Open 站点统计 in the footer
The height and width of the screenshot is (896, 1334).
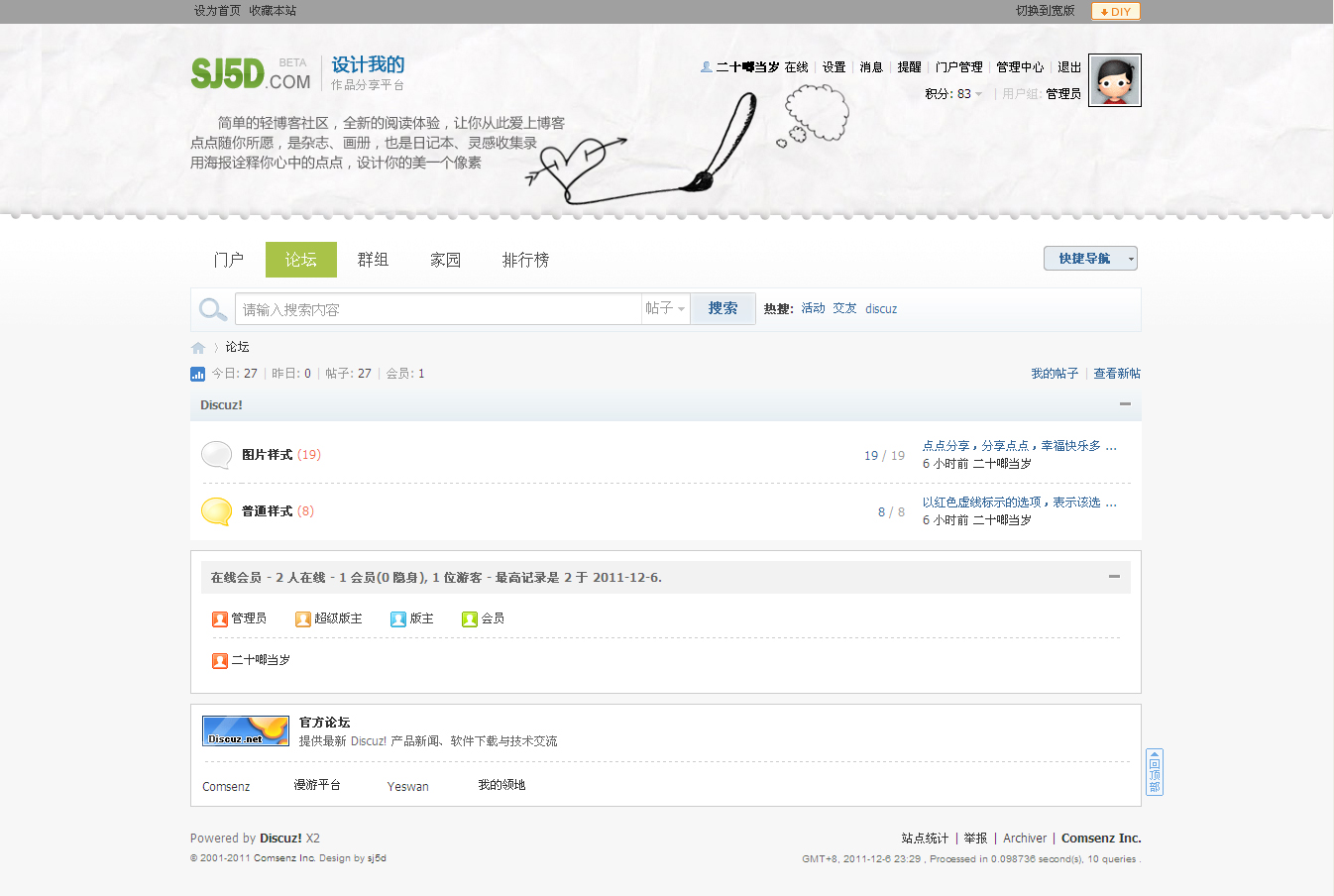(x=925, y=839)
